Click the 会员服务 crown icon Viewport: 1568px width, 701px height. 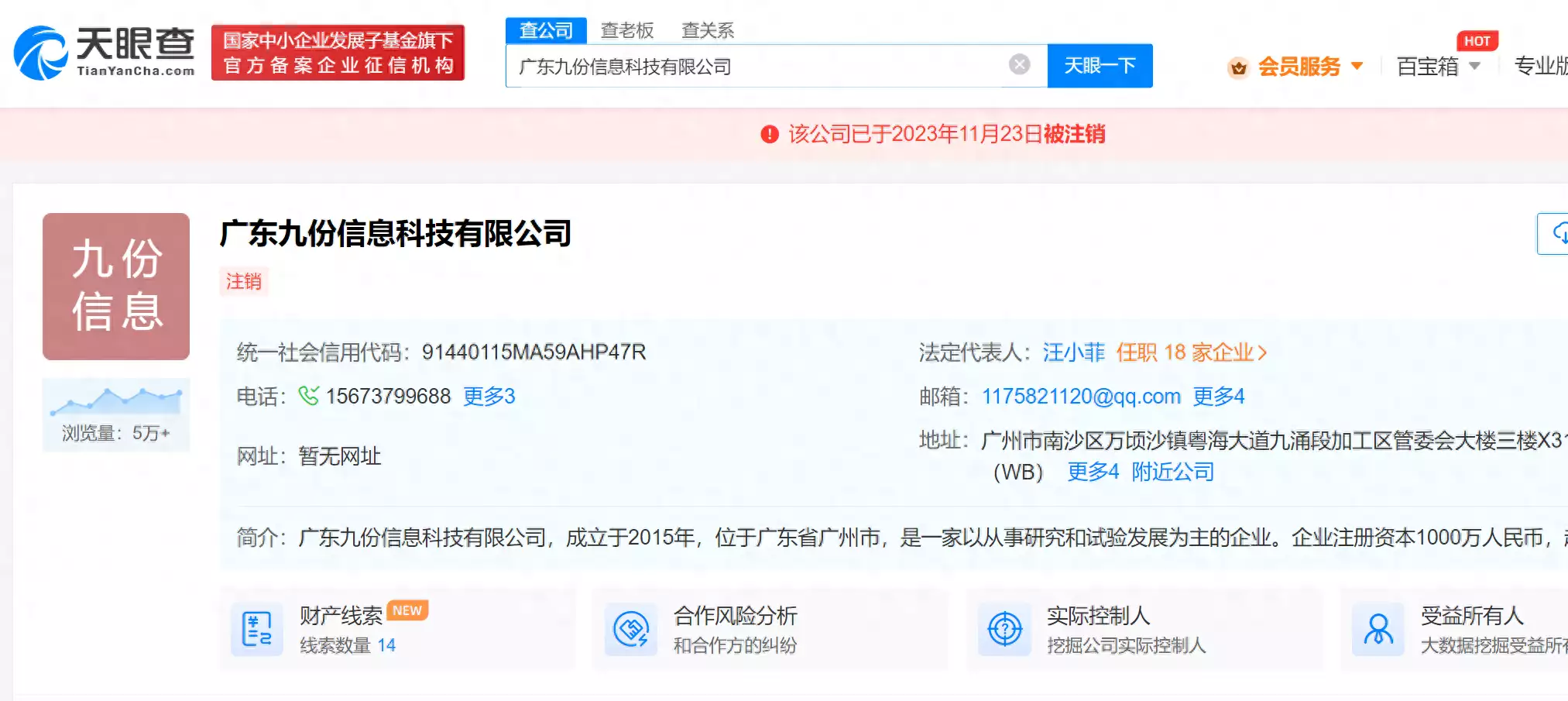point(1238,68)
